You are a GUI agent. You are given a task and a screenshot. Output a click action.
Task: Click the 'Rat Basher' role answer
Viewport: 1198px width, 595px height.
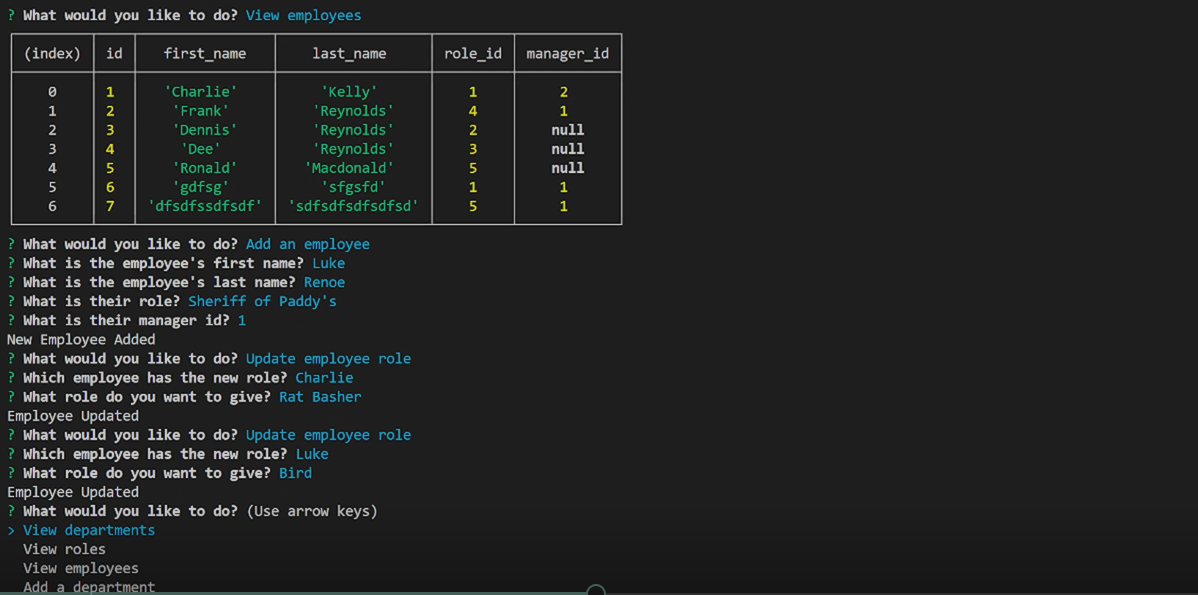[x=320, y=396]
